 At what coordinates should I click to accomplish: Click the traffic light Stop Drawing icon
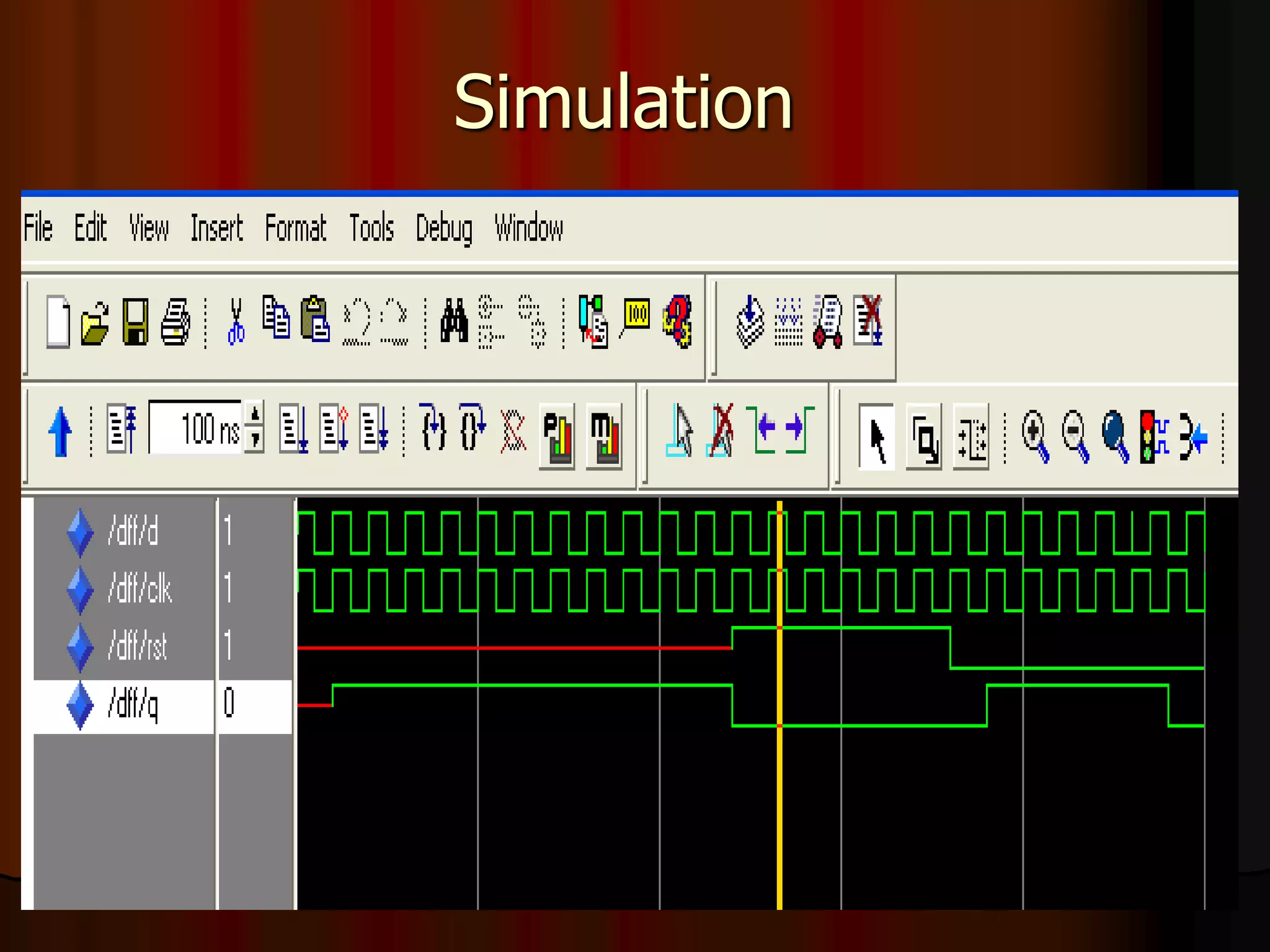point(1154,436)
